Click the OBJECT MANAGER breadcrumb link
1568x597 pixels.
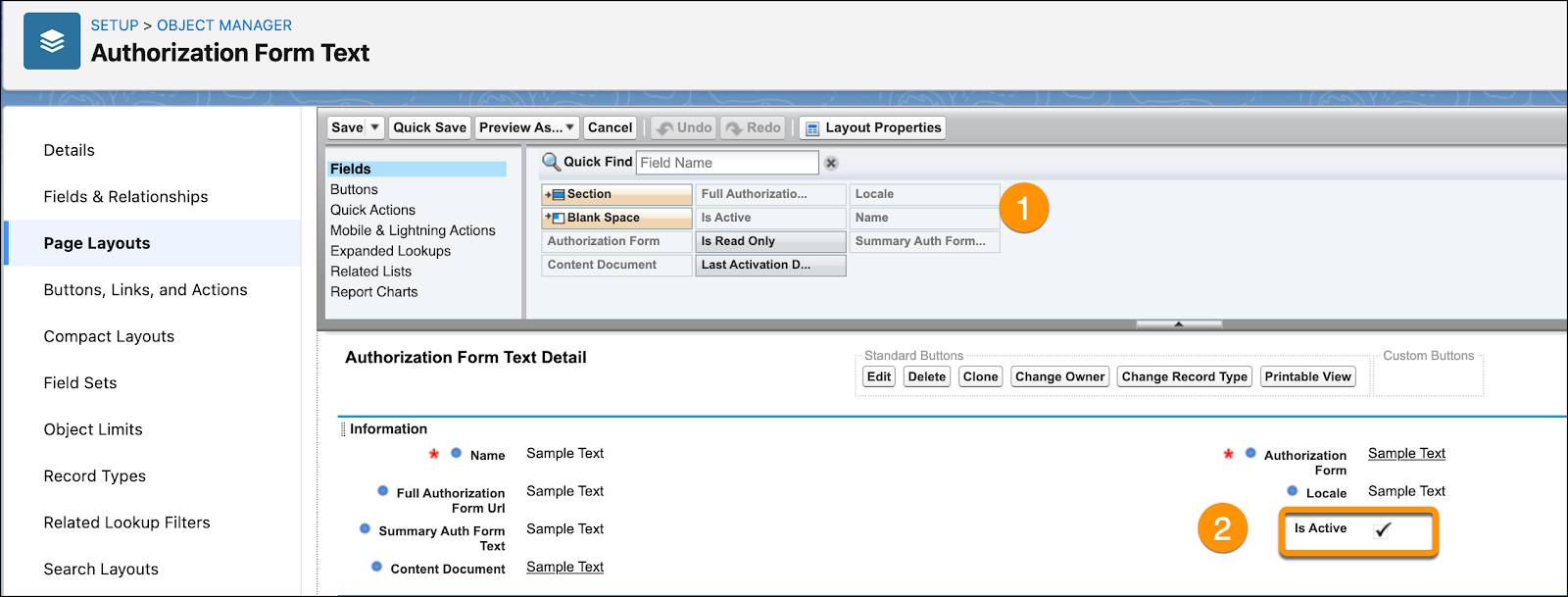point(224,25)
